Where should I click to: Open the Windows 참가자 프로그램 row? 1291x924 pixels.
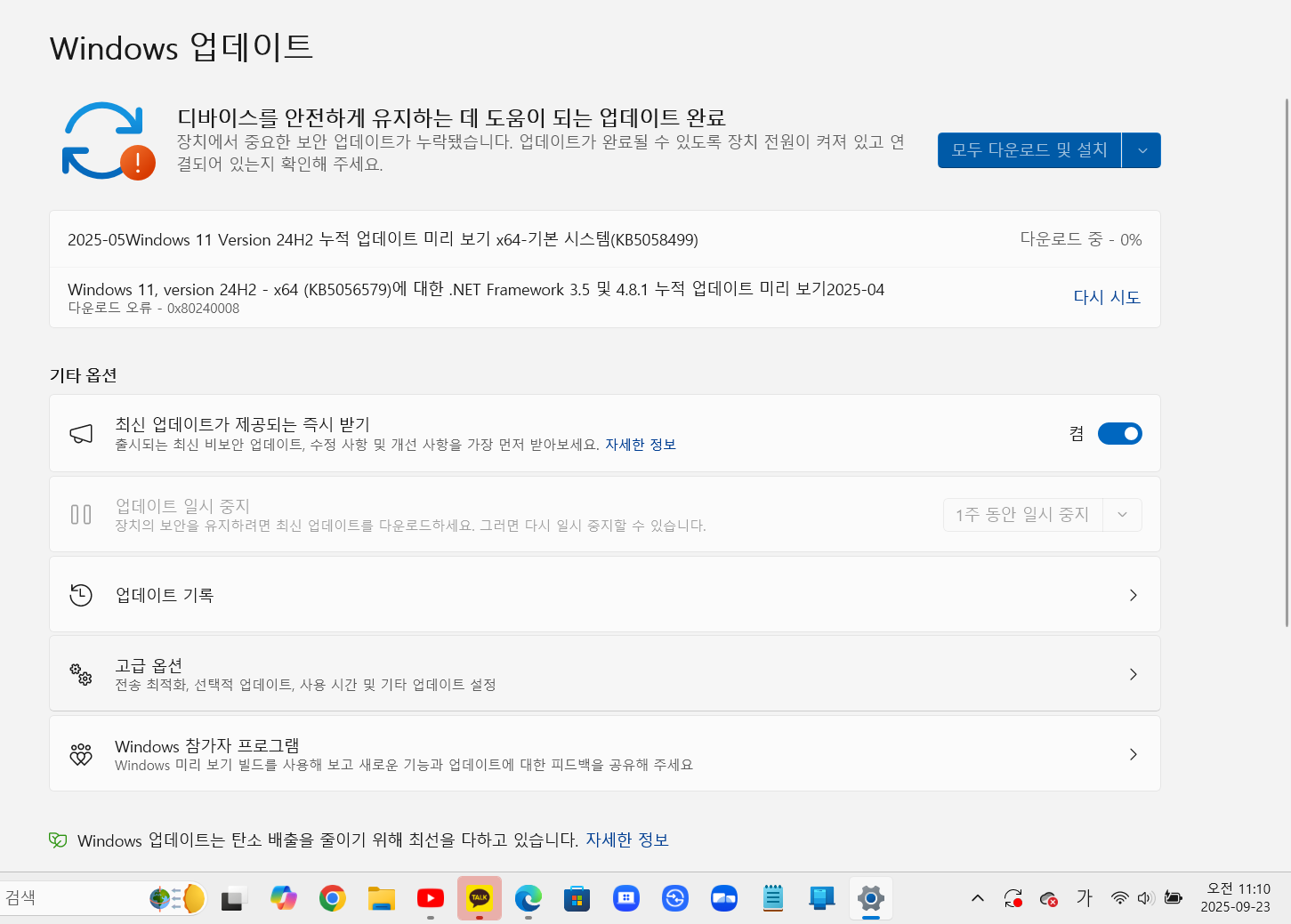click(x=605, y=754)
